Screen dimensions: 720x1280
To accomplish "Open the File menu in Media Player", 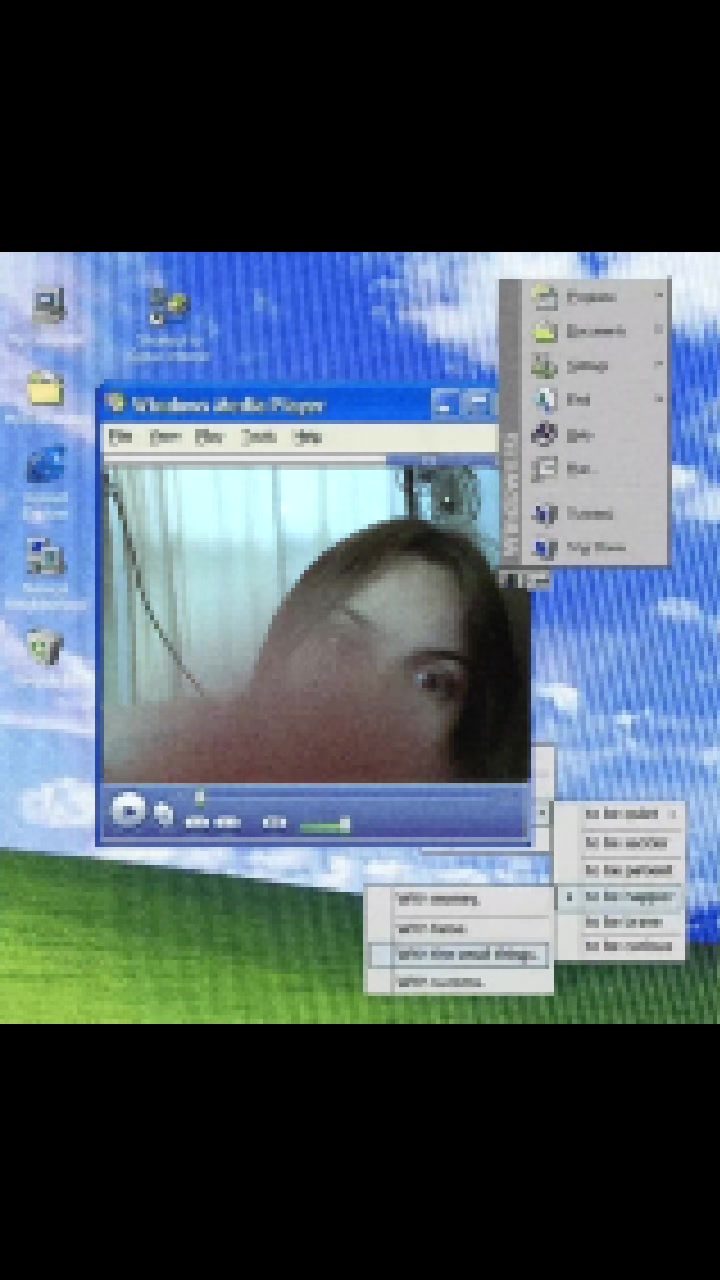I will [x=120, y=437].
